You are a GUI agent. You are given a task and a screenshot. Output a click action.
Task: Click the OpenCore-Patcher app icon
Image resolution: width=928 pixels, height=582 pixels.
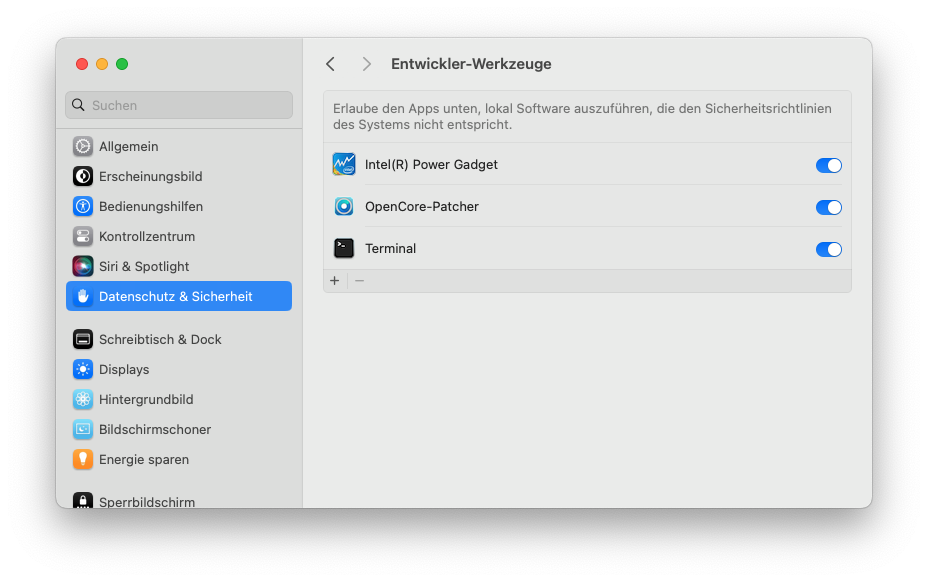pyautogui.click(x=344, y=207)
